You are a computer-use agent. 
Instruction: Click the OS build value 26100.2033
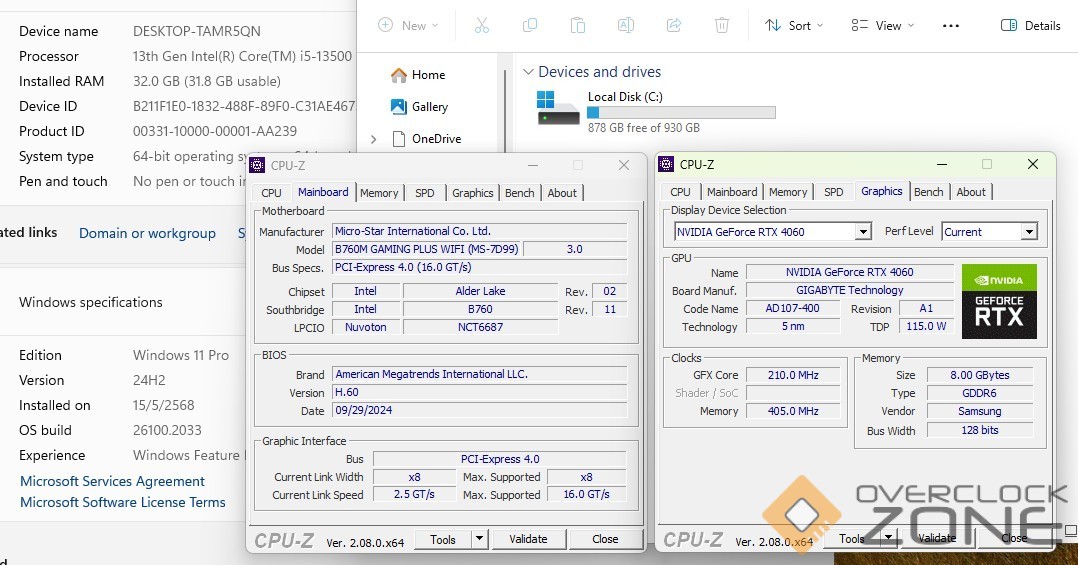click(167, 430)
